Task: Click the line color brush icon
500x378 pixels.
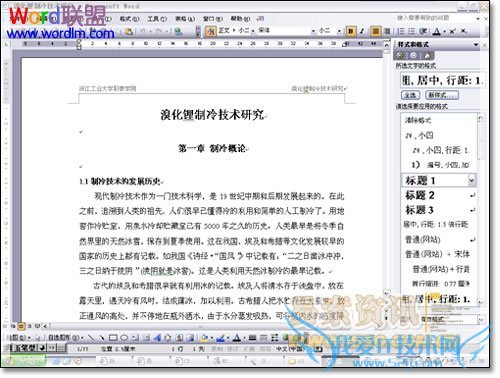Action: pyautogui.click(x=220, y=338)
